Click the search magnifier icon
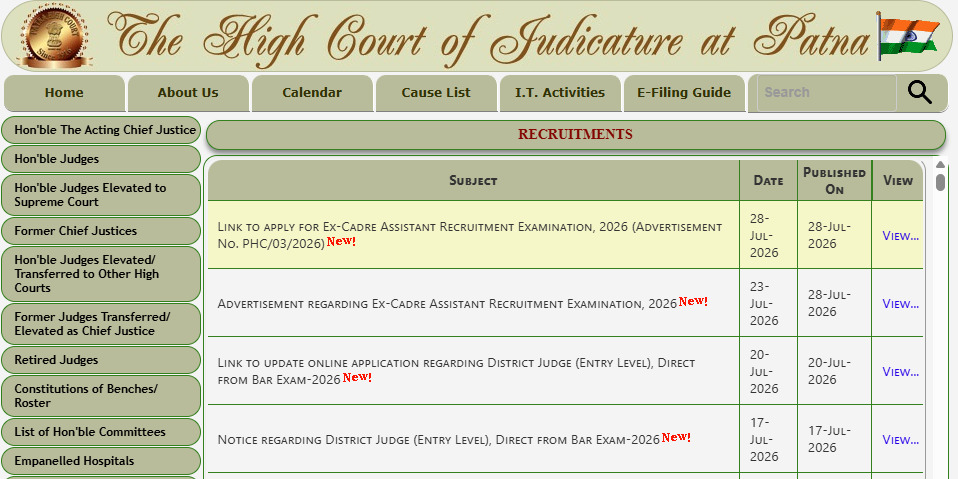This screenshot has width=958, height=479. pos(919,93)
